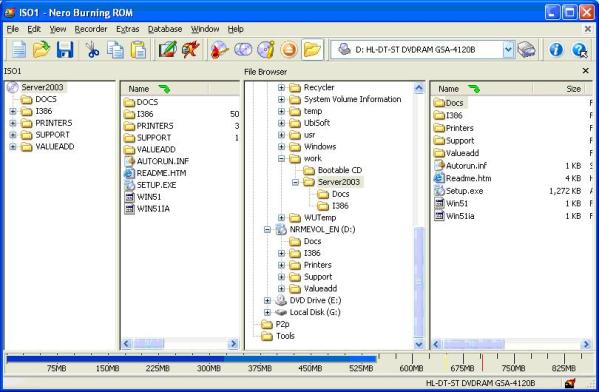Viewport: 599px width, 392px height.
Task: Click the yellow capacity marker on the size scale
Action: coord(445,363)
